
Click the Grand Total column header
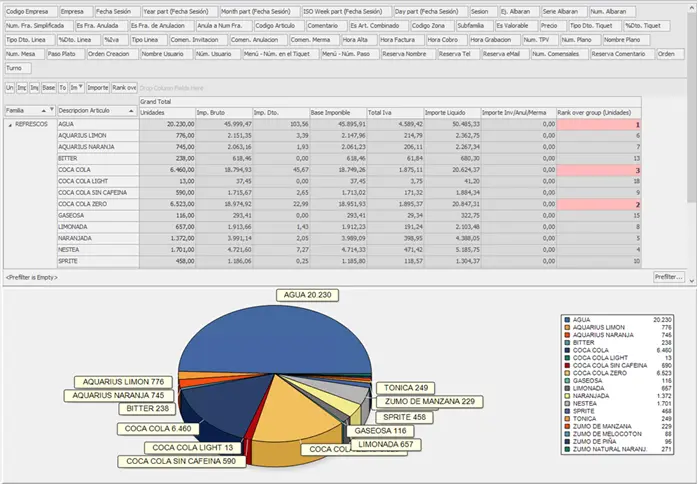click(156, 102)
